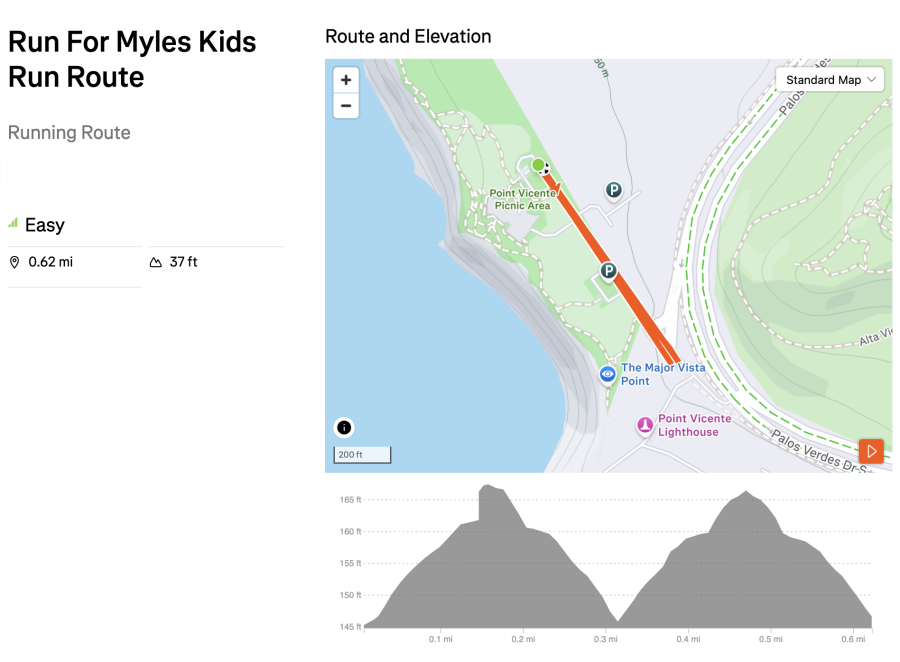Zoom in on the route map
Viewport: 900px width, 662px height.
coord(346,80)
